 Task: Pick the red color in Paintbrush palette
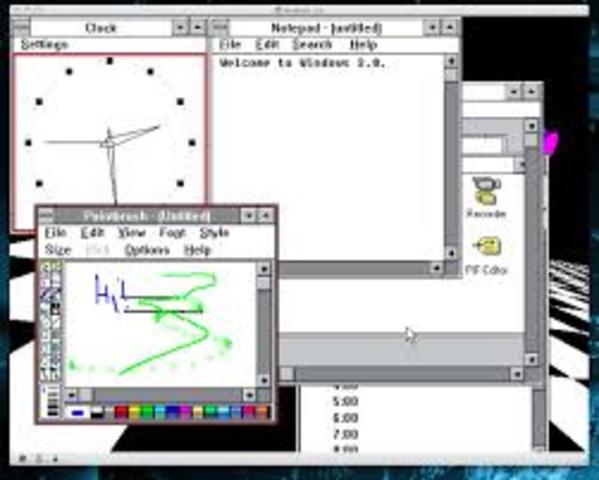(x=121, y=413)
